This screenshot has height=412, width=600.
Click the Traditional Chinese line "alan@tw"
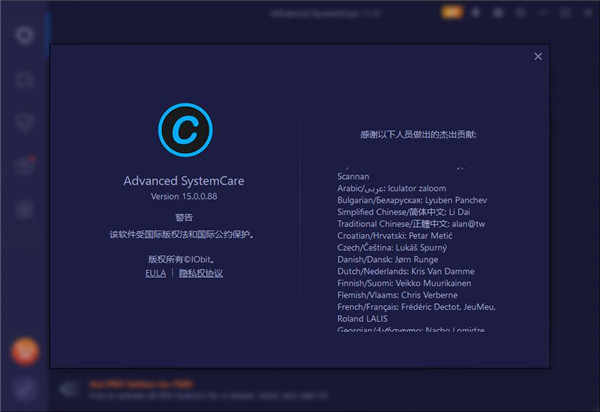tap(411, 224)
